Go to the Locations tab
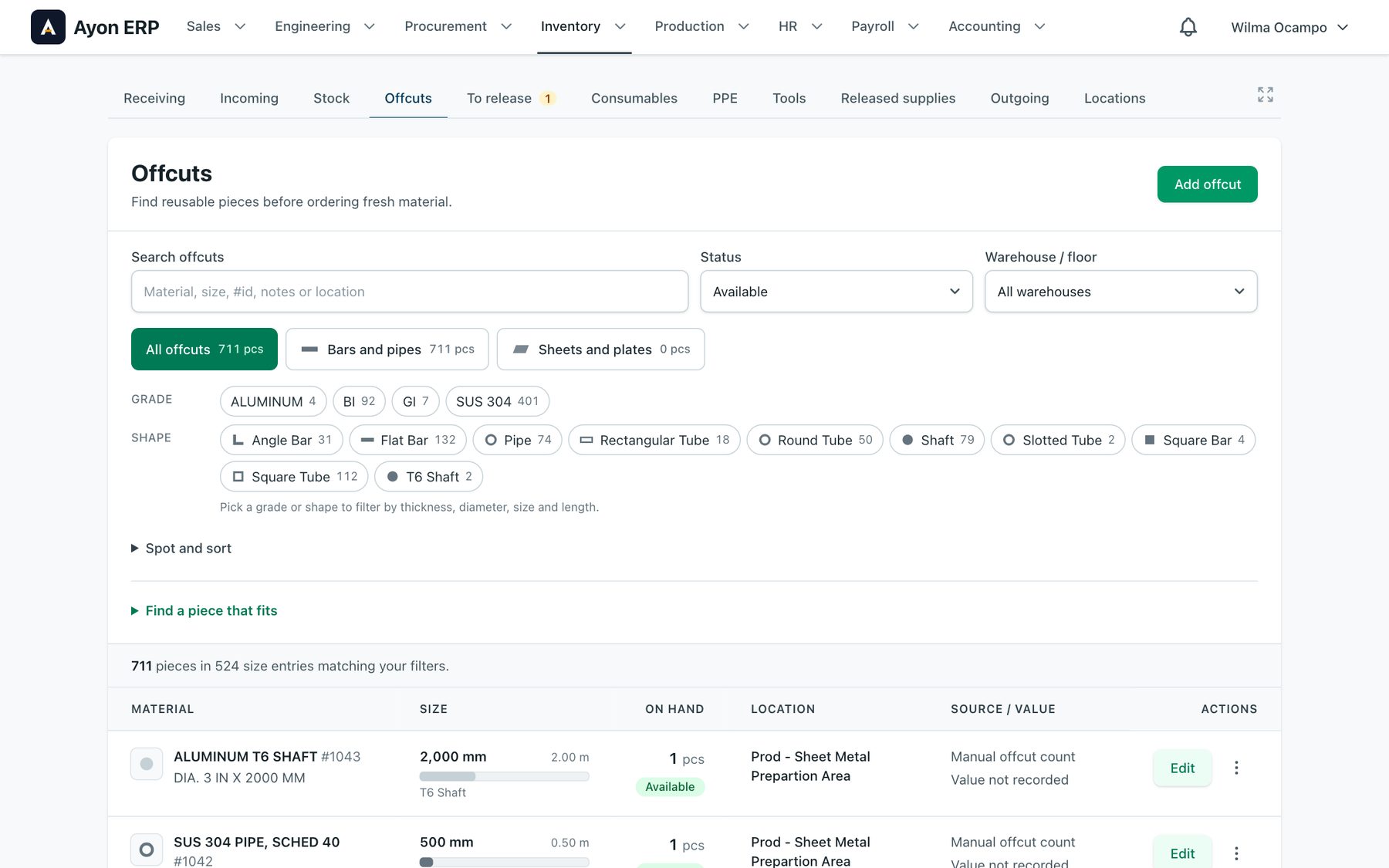Viewport: 1389px width, 868px height. pos(1114,98)
